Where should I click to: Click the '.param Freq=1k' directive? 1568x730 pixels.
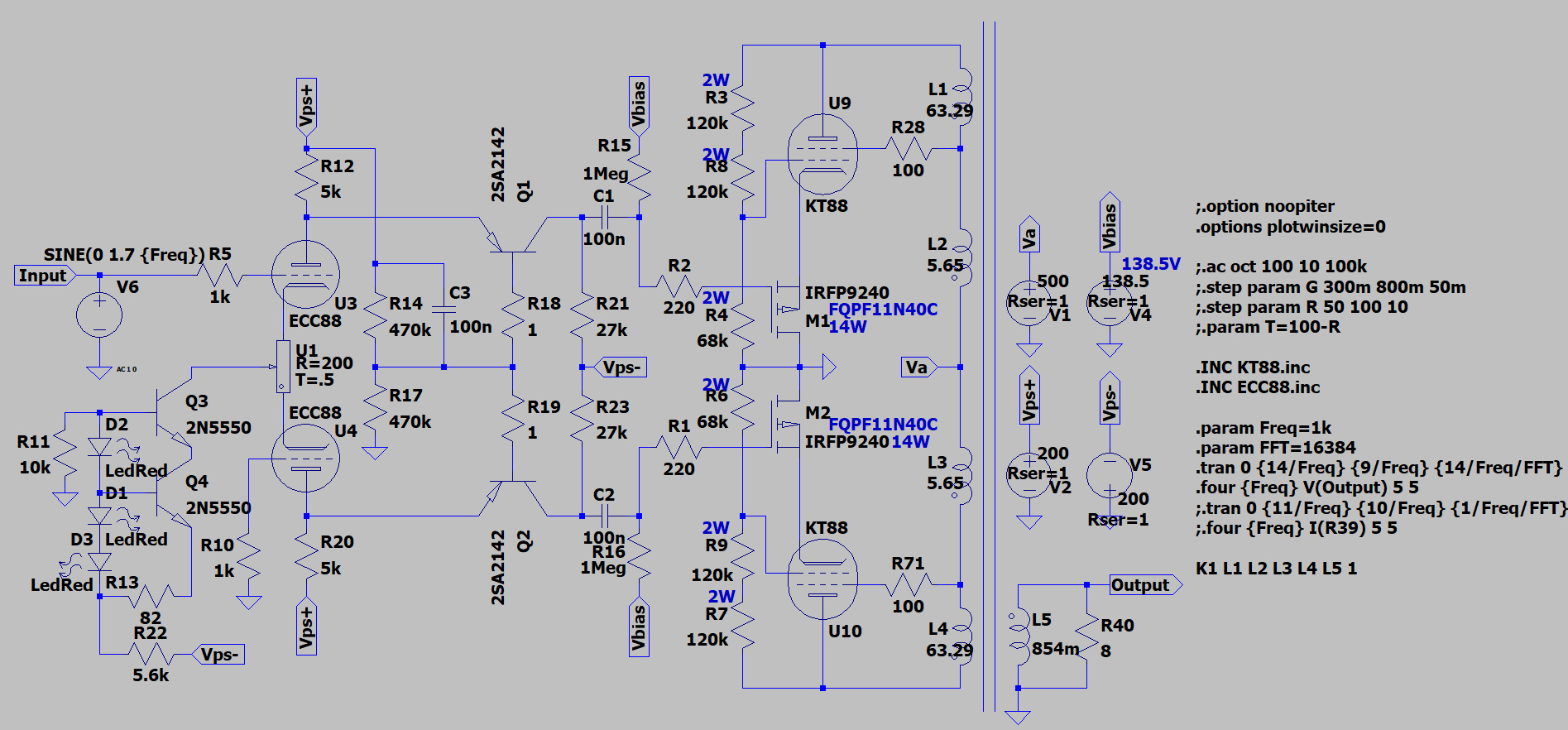click(x=1264, y=428)
